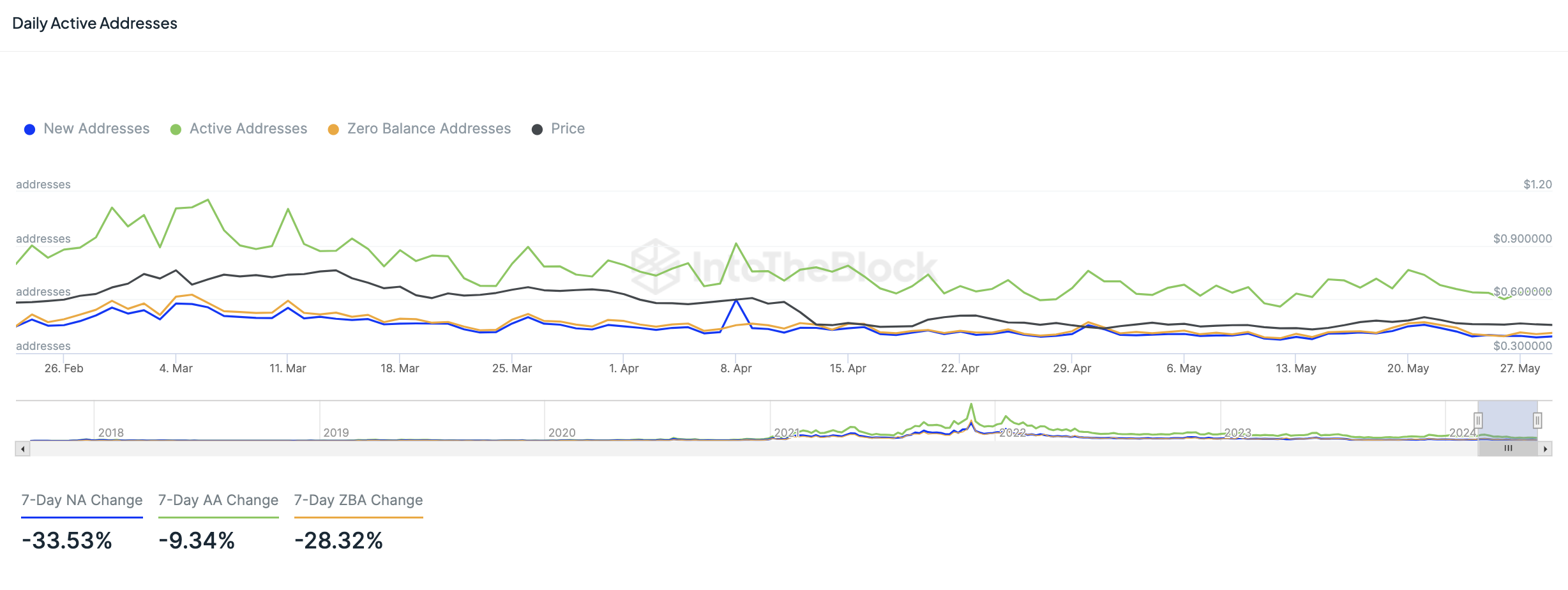Click the -33.53% change value
Viewport: 1568px width, 590px height.
(67, 541)
